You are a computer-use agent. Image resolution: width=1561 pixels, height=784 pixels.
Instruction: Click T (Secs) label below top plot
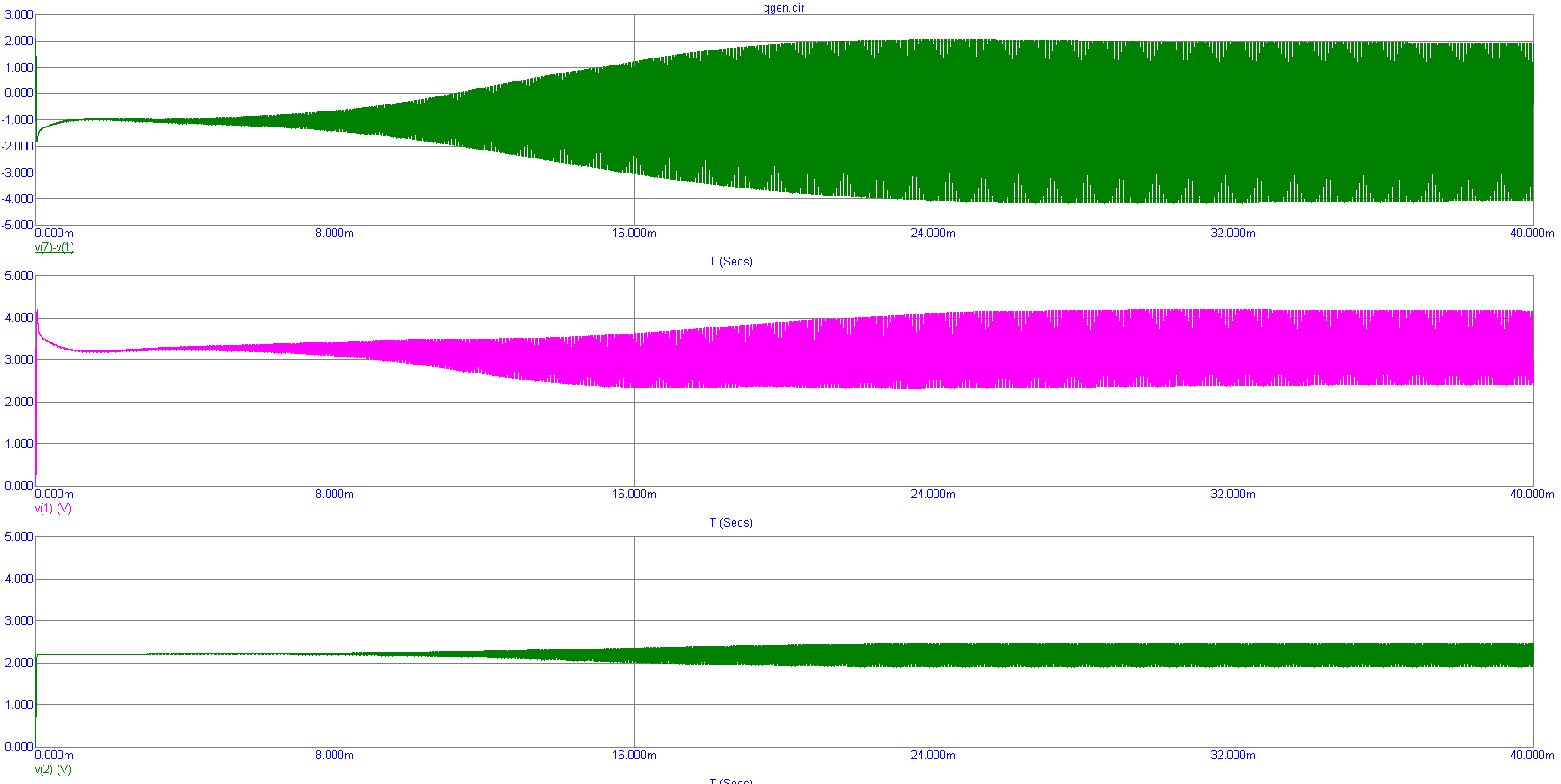[731, 262]
